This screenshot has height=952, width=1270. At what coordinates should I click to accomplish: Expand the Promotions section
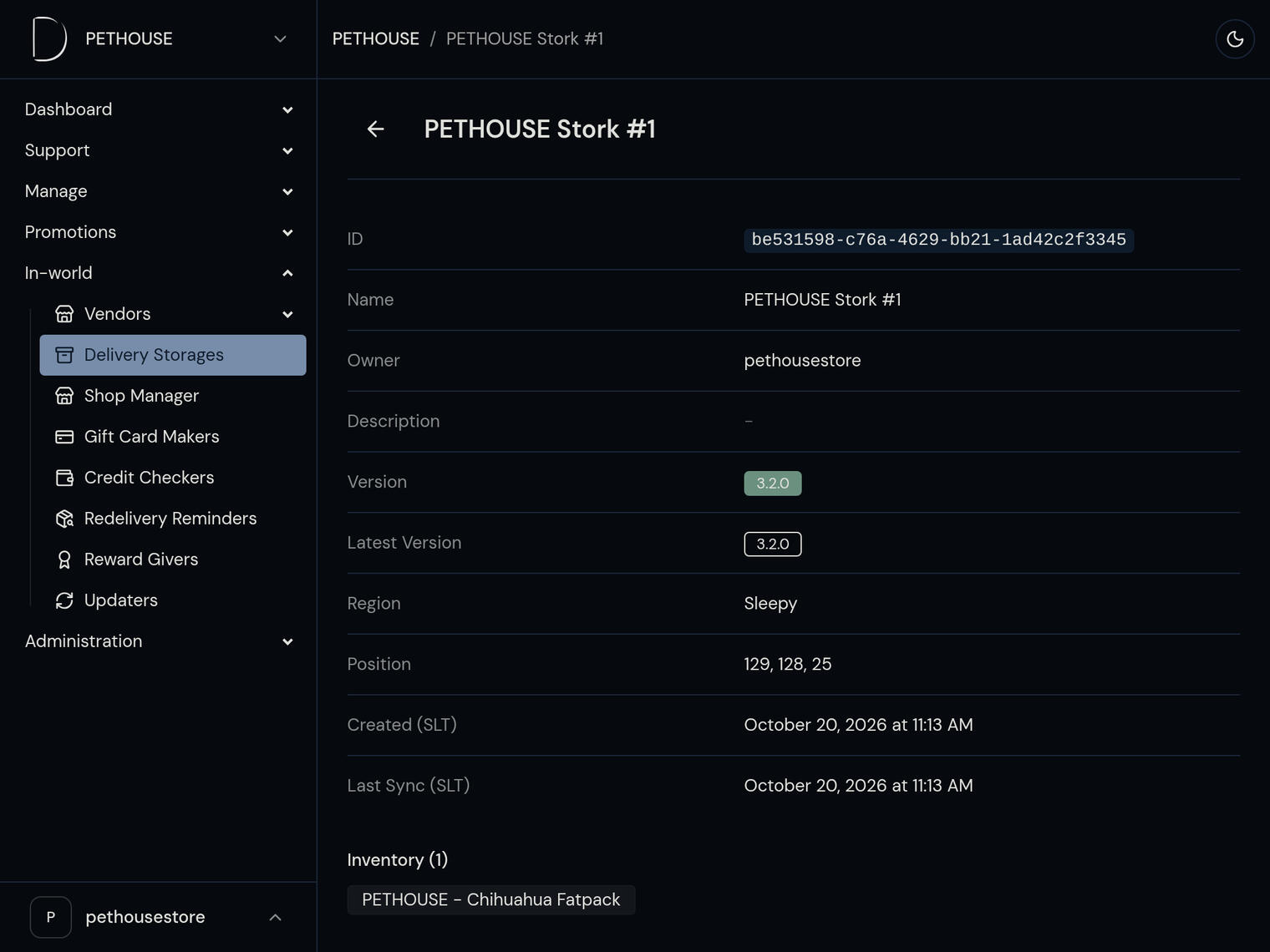[159, 232]
